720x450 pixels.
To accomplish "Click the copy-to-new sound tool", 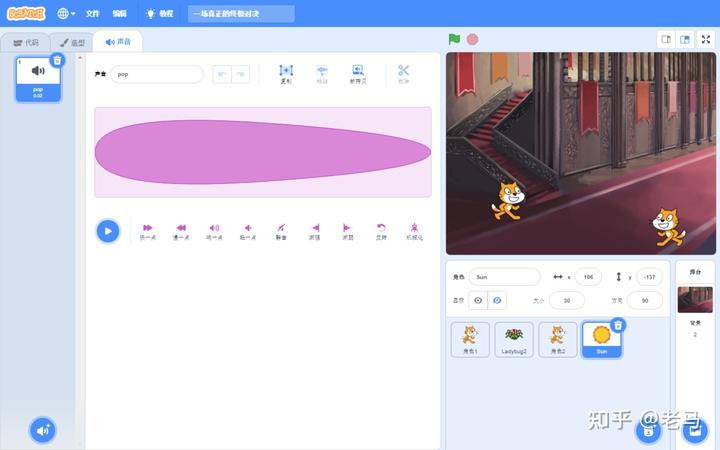I will coord(358,74).
